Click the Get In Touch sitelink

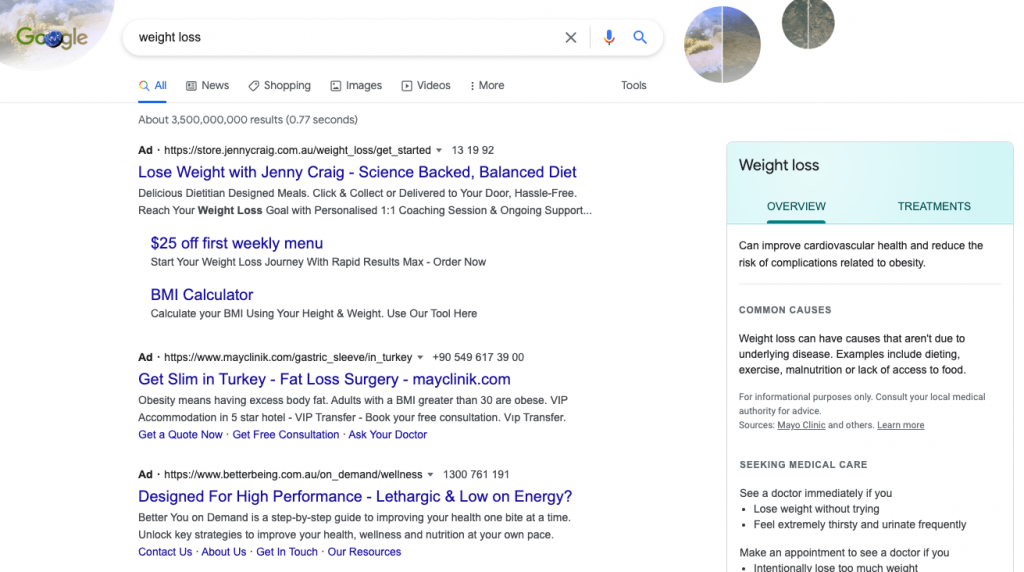coord(287,552)
